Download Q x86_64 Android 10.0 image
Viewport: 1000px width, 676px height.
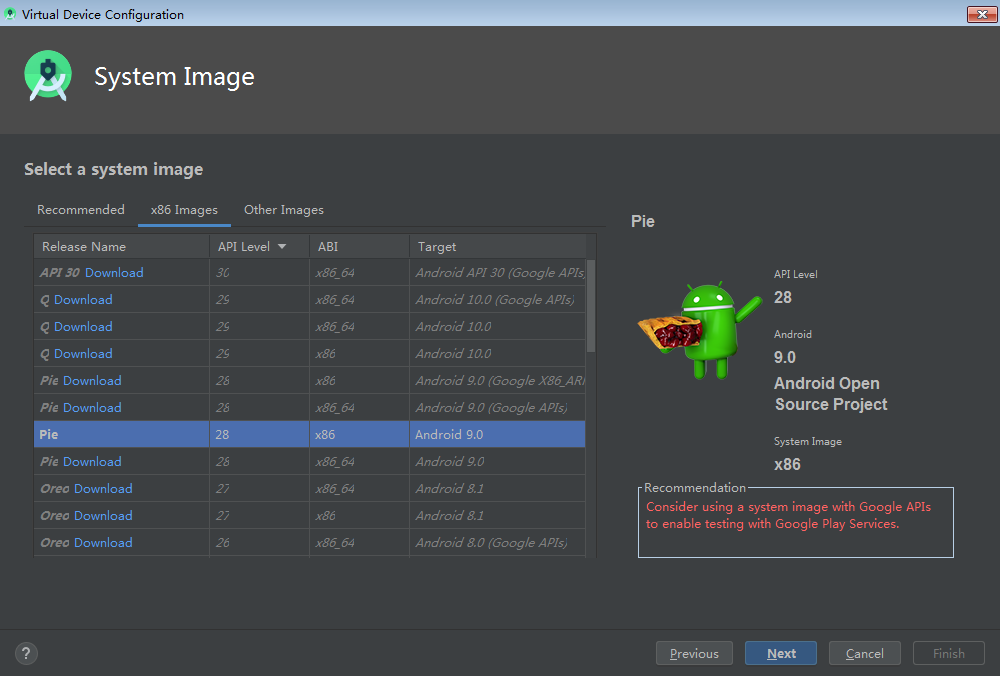pyautogui.click(x=83, y=327)
